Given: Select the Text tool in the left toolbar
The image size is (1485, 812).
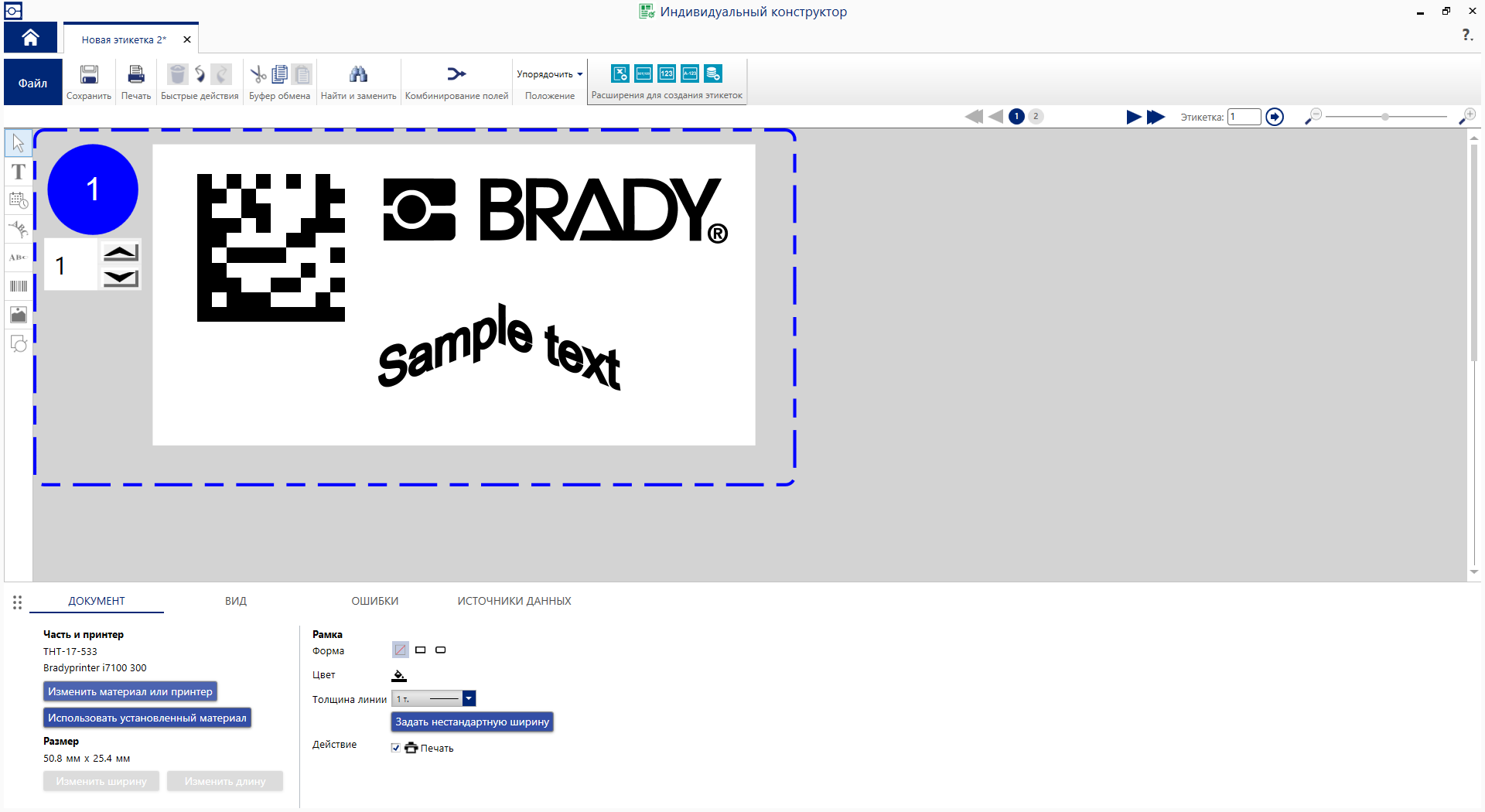Looking at the screenshot, I should coord(18,172).
